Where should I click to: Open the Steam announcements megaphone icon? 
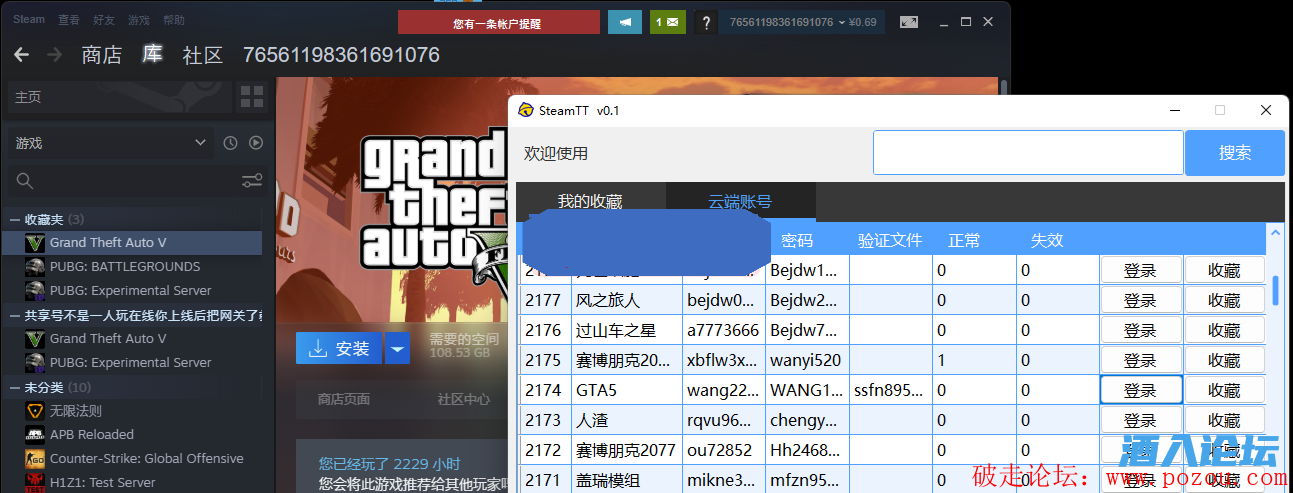(x=625, y=21)
